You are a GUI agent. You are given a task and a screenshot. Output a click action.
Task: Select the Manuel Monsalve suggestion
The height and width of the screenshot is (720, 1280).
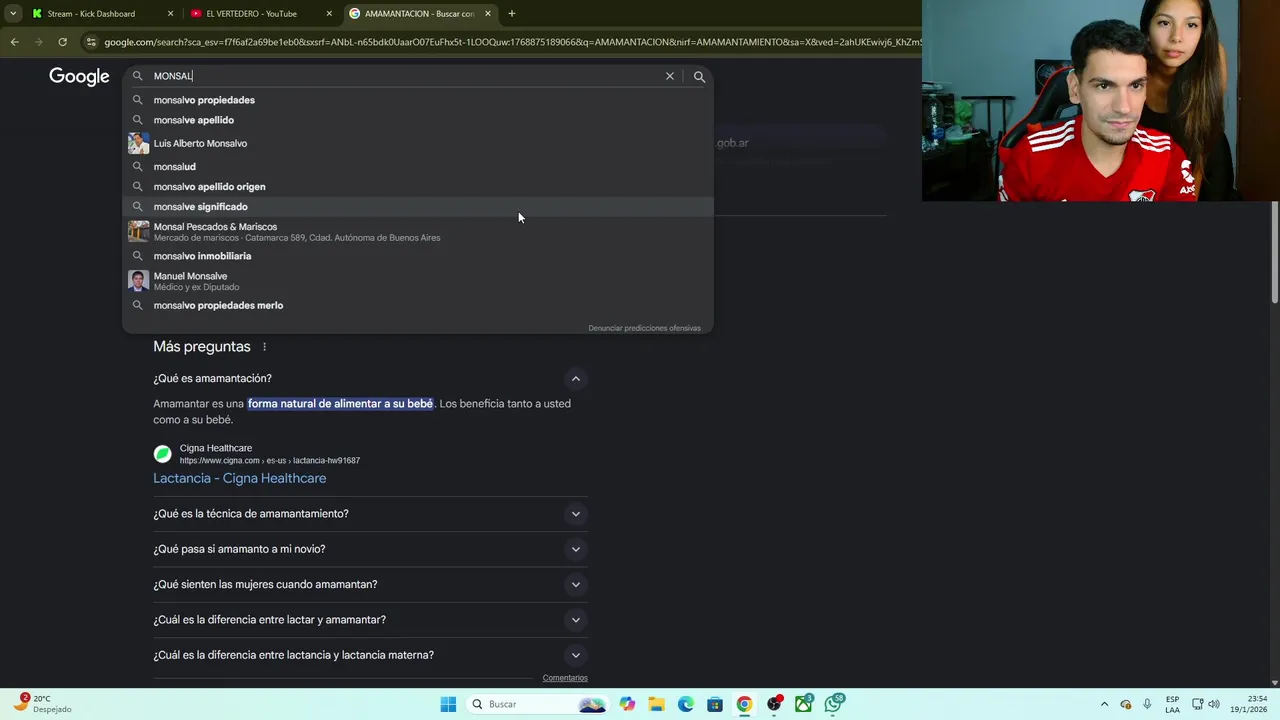coord(418,281)
